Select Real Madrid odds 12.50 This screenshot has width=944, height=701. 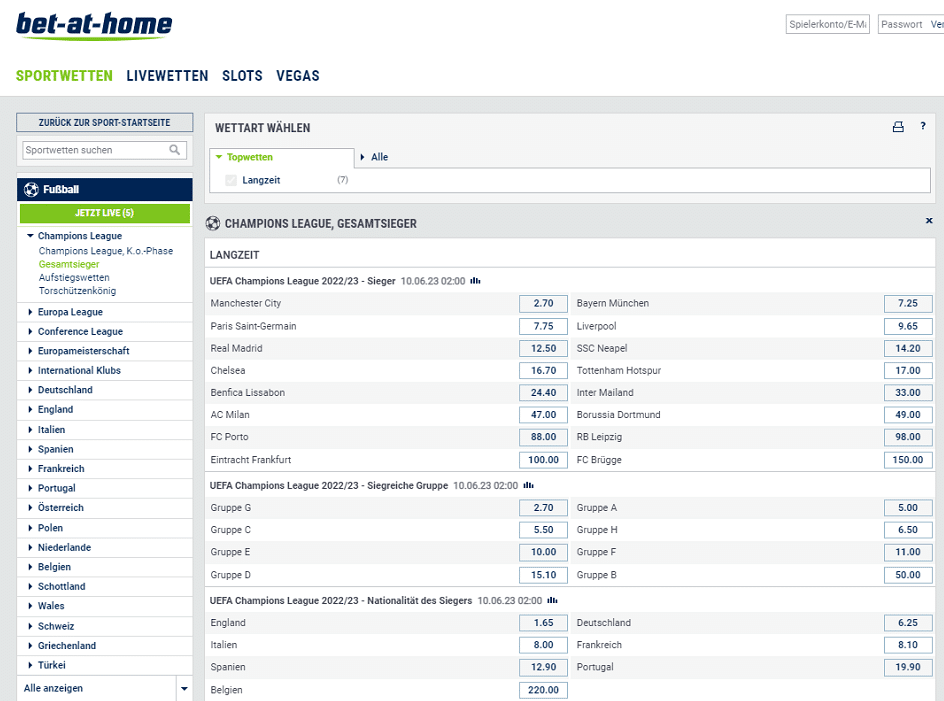pyautogui.click(x=543, y=349)
